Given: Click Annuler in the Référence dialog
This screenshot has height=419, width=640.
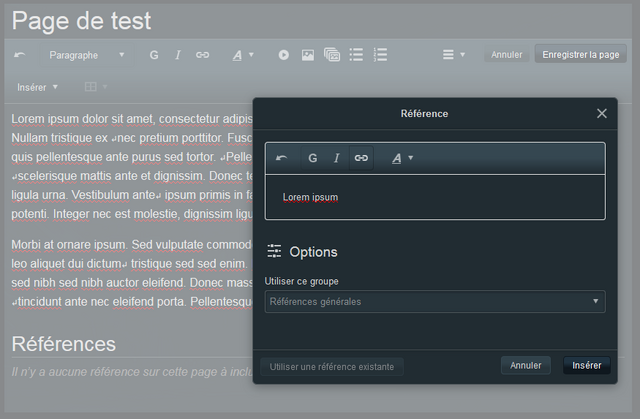Looking at the screenshot, I should (x=526, y=365).
